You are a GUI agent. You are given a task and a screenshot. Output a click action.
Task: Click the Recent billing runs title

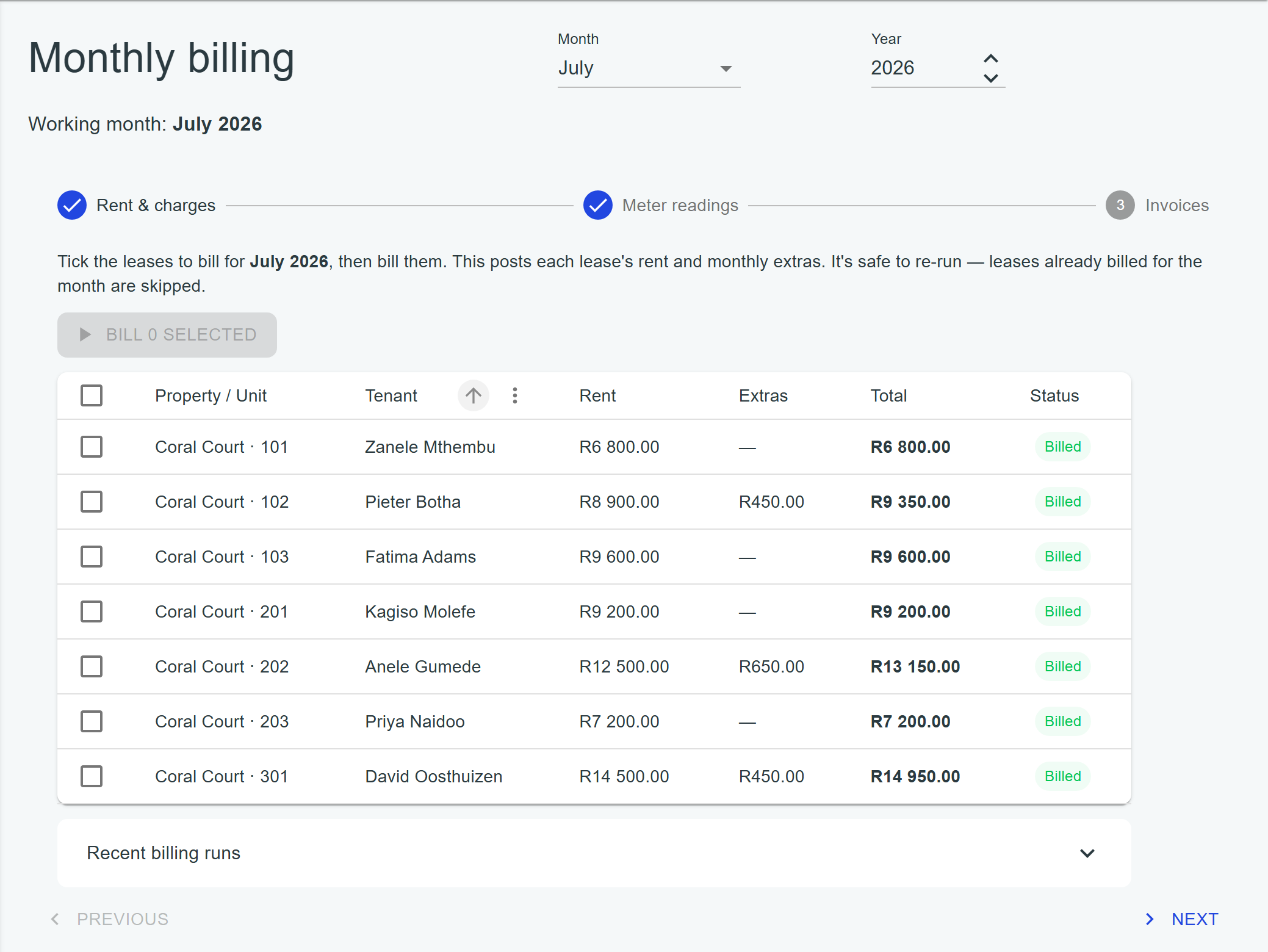[164, 853]
